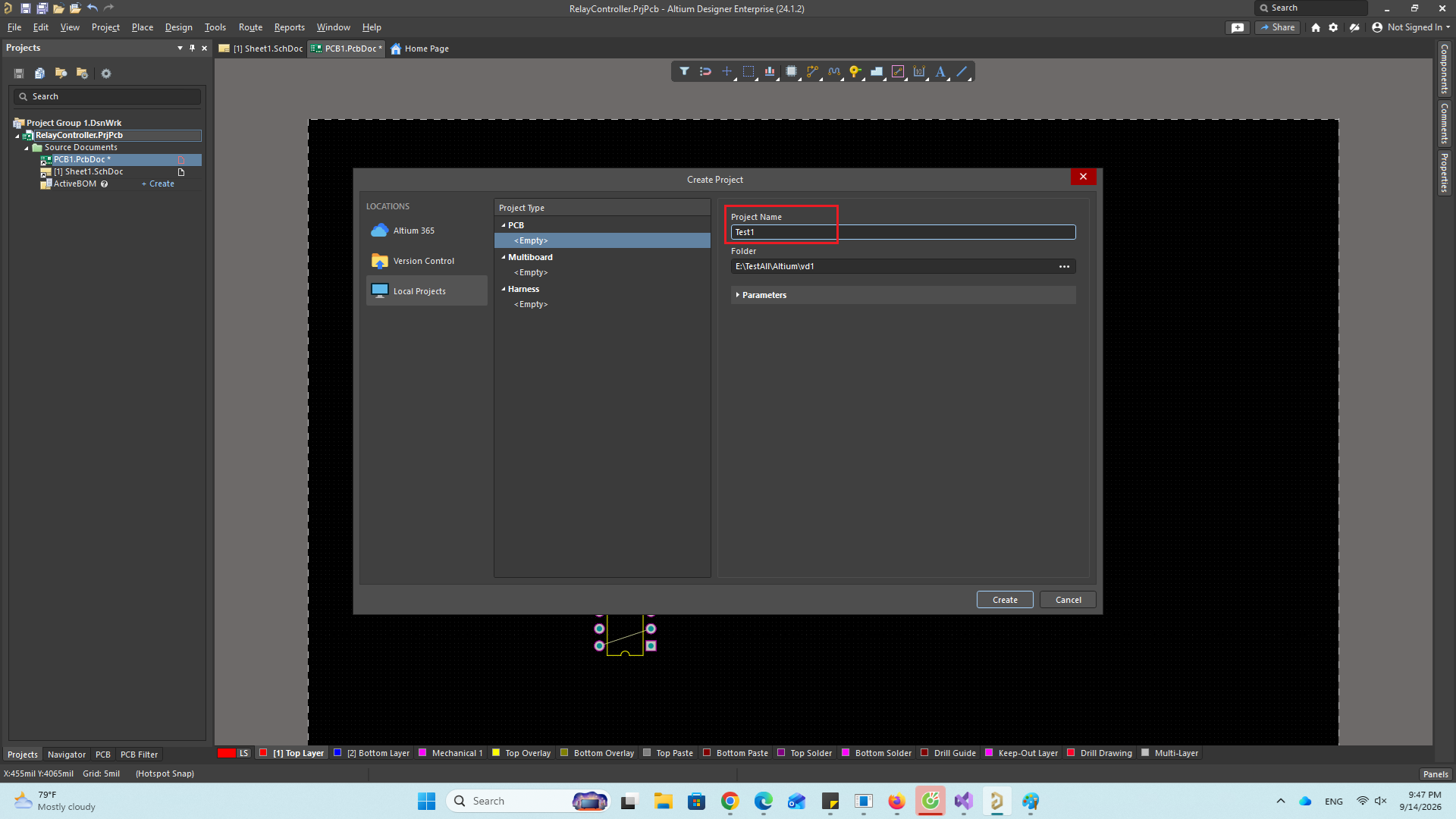Switch to the Sheet1.SchDoc tab

coord(261,49)
